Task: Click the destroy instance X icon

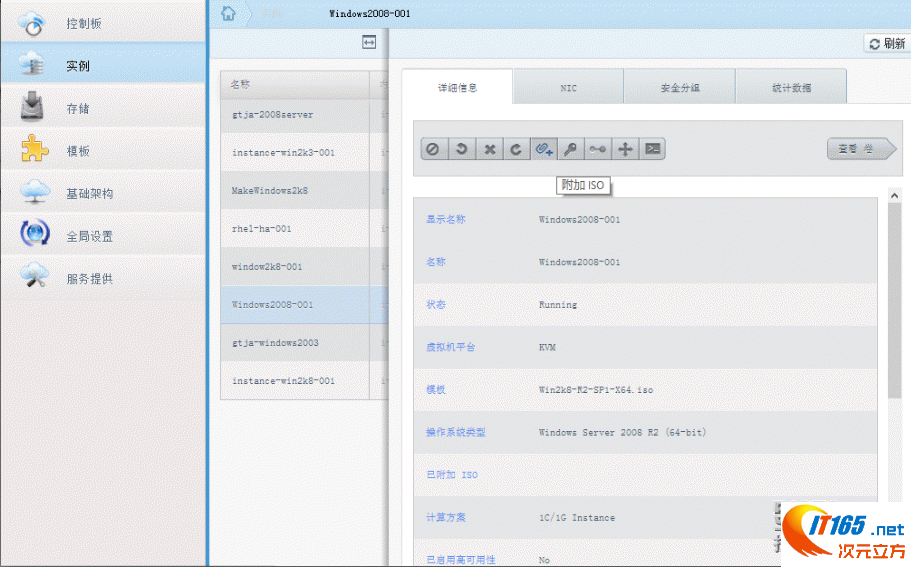Action: pos(489,149)
